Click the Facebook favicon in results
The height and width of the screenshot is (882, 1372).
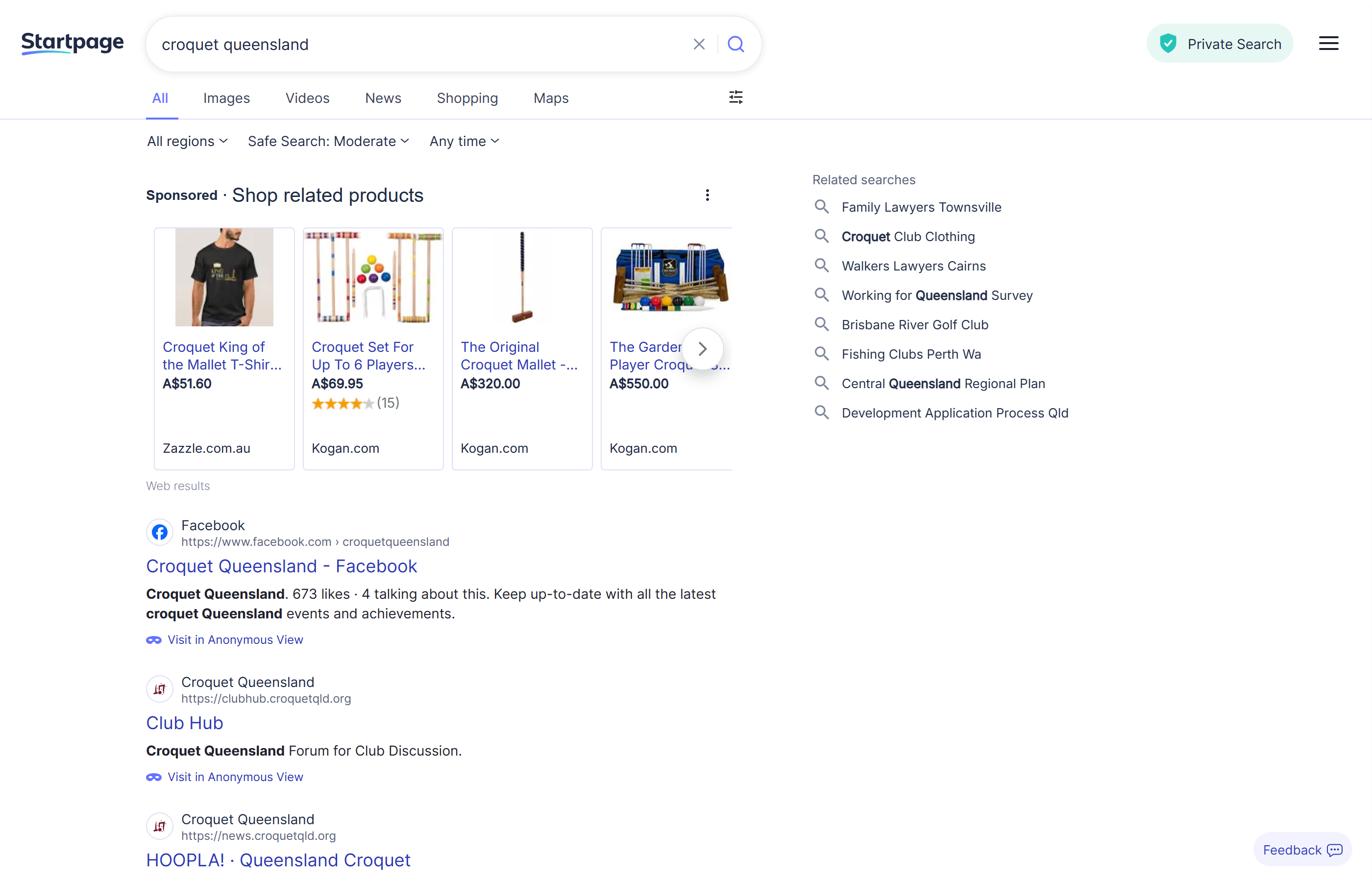pyautogui.click(x=160, y=533)
